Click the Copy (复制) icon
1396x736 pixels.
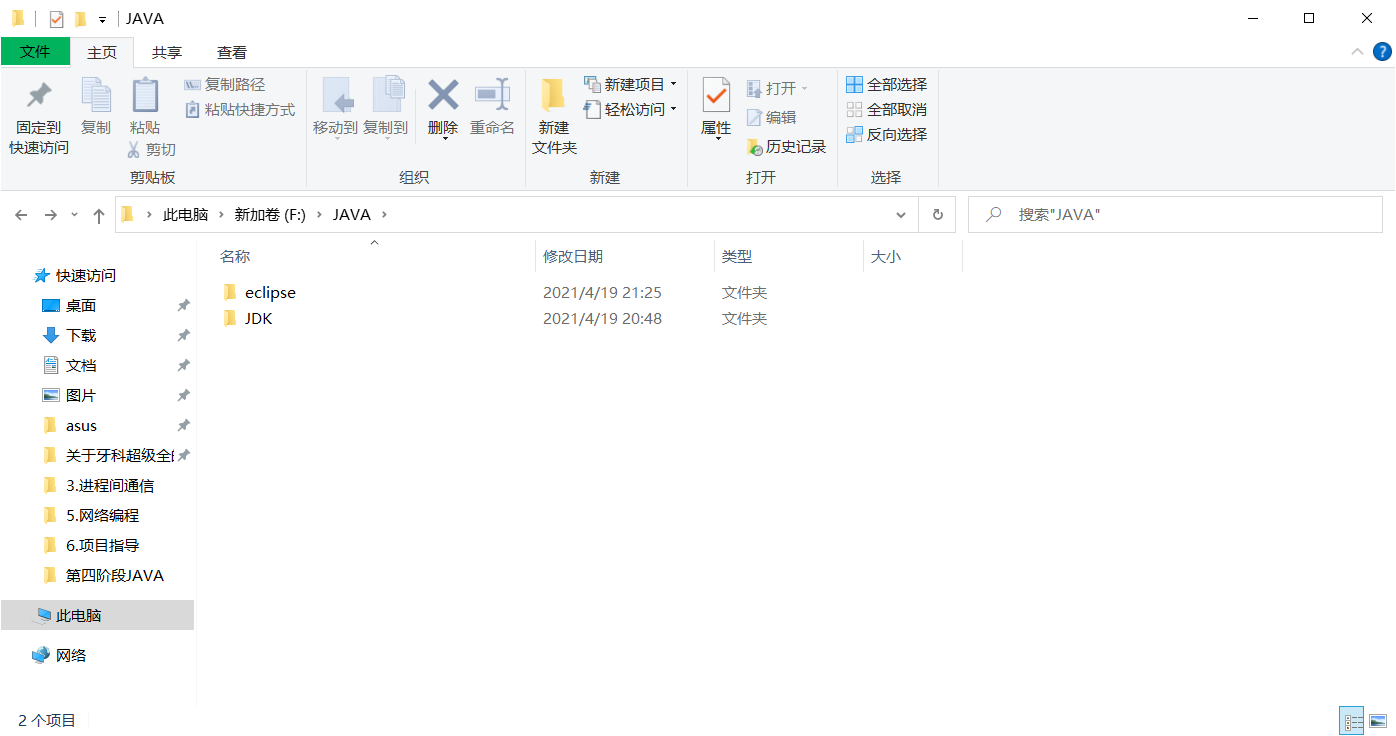click(96, 103)
